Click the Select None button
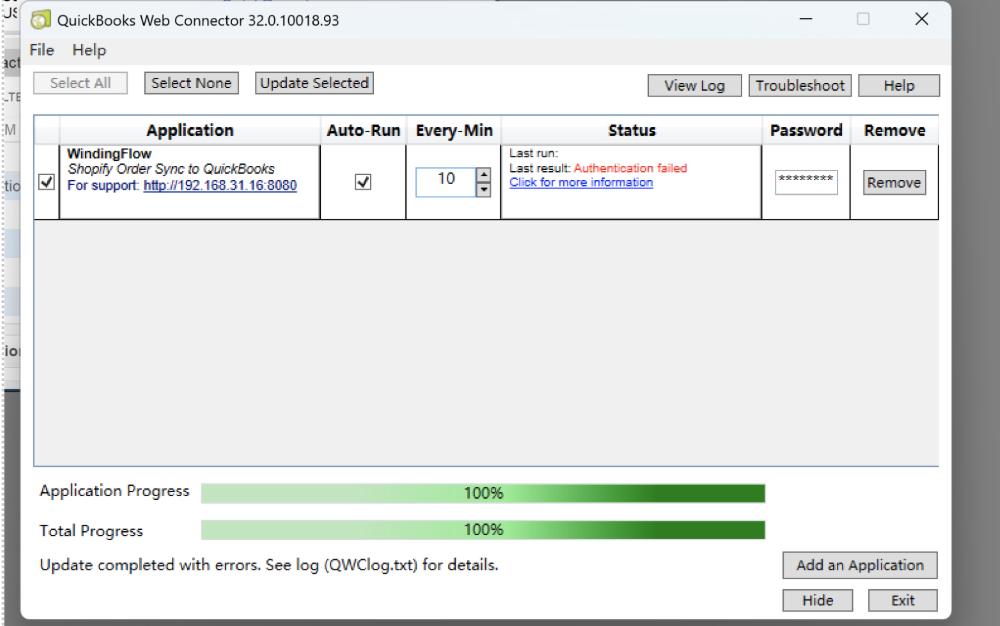This screenshot has height=626, width=1000. (191, 83)
